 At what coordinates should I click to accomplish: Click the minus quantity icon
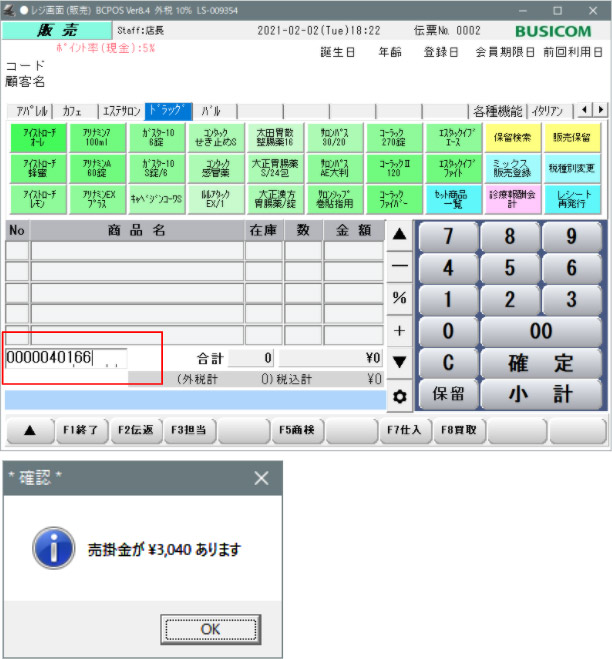point(400,267)
